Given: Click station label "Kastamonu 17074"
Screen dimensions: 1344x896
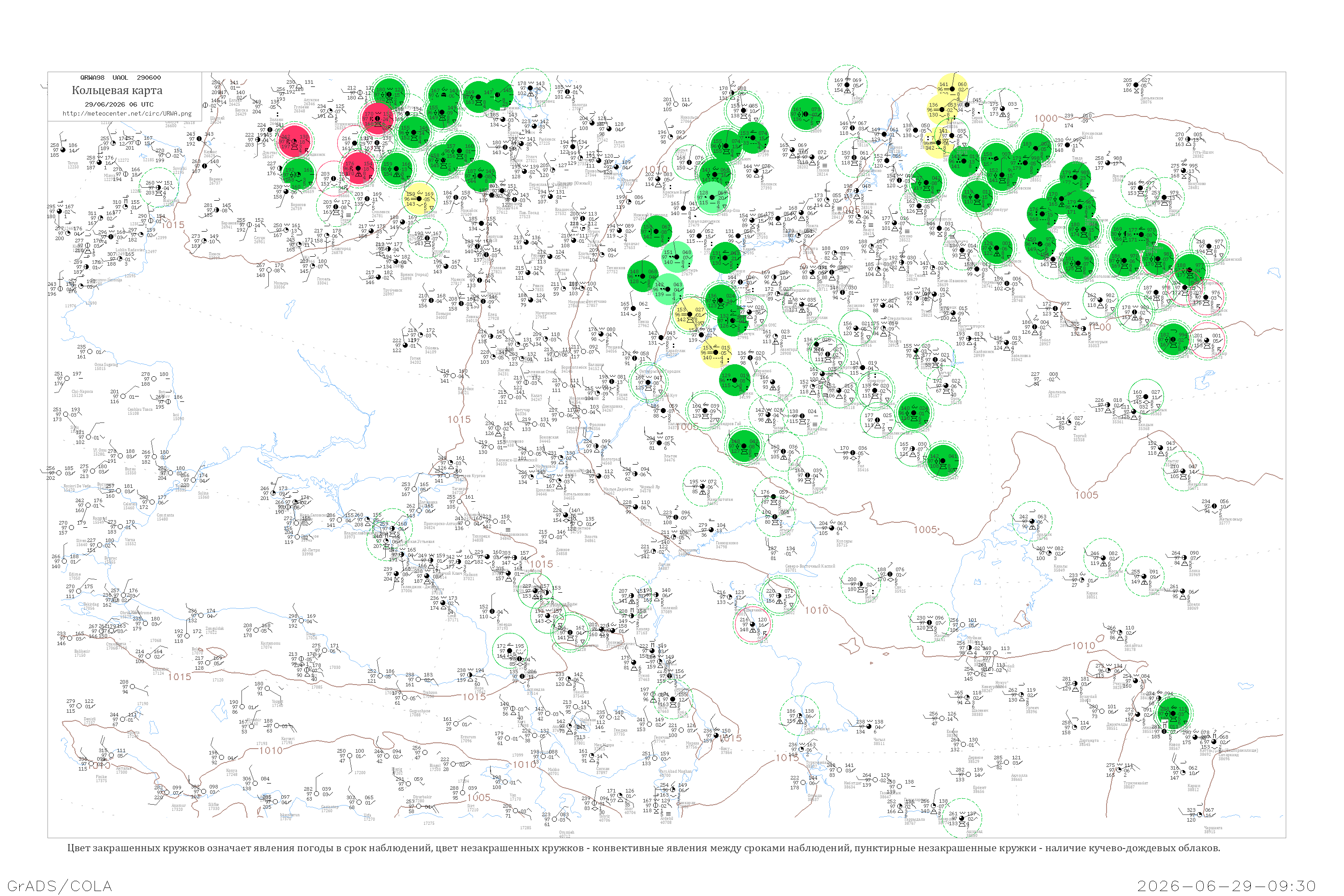Looking at the screenshot, I should pos(270,645).
